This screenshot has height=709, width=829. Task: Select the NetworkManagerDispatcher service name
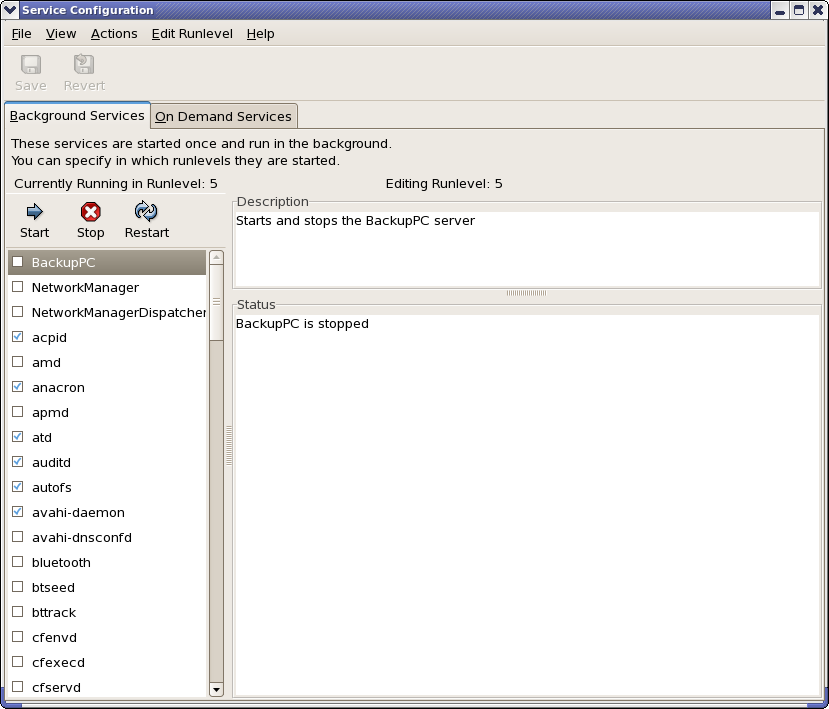[x=119, y=312]
